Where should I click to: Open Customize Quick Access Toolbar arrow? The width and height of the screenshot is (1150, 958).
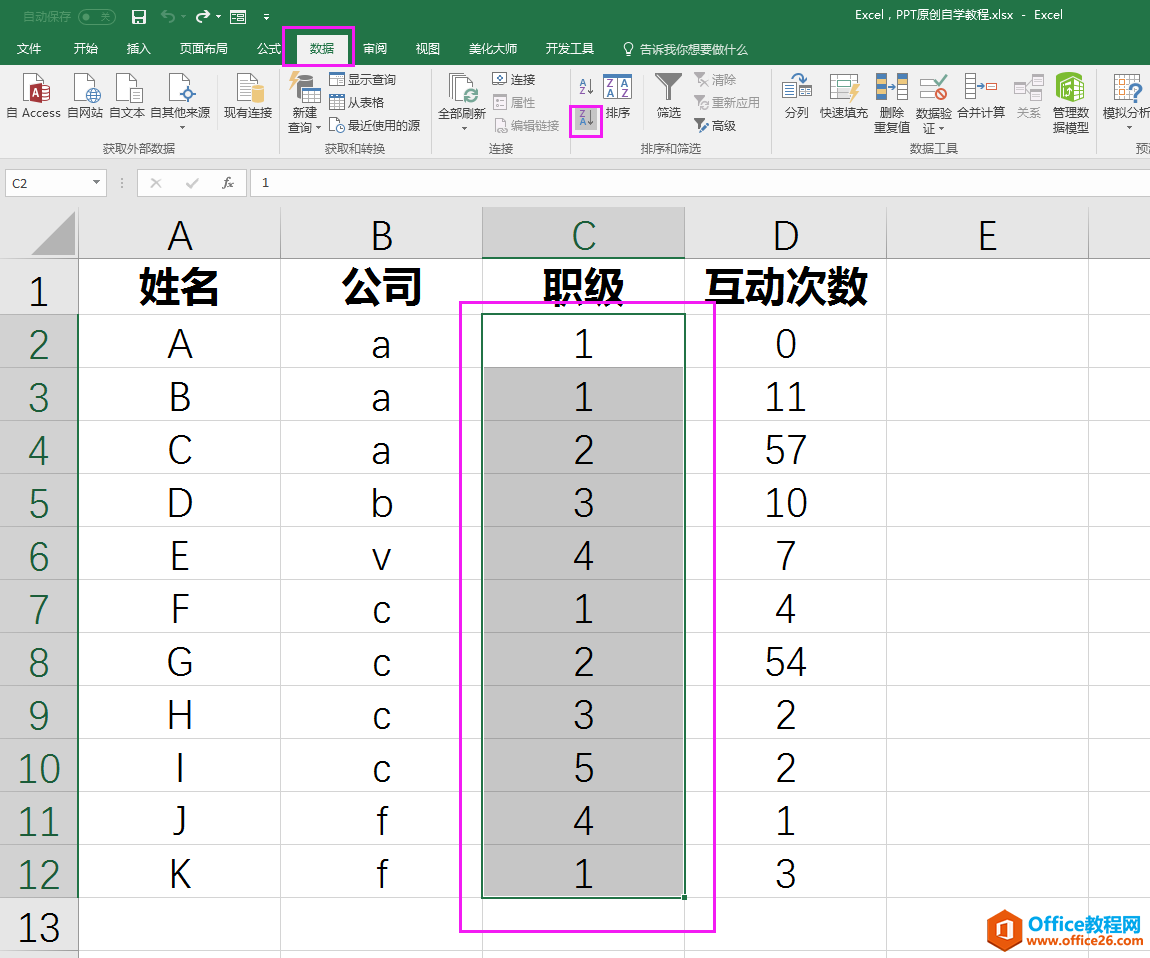(x=266, y=17)
